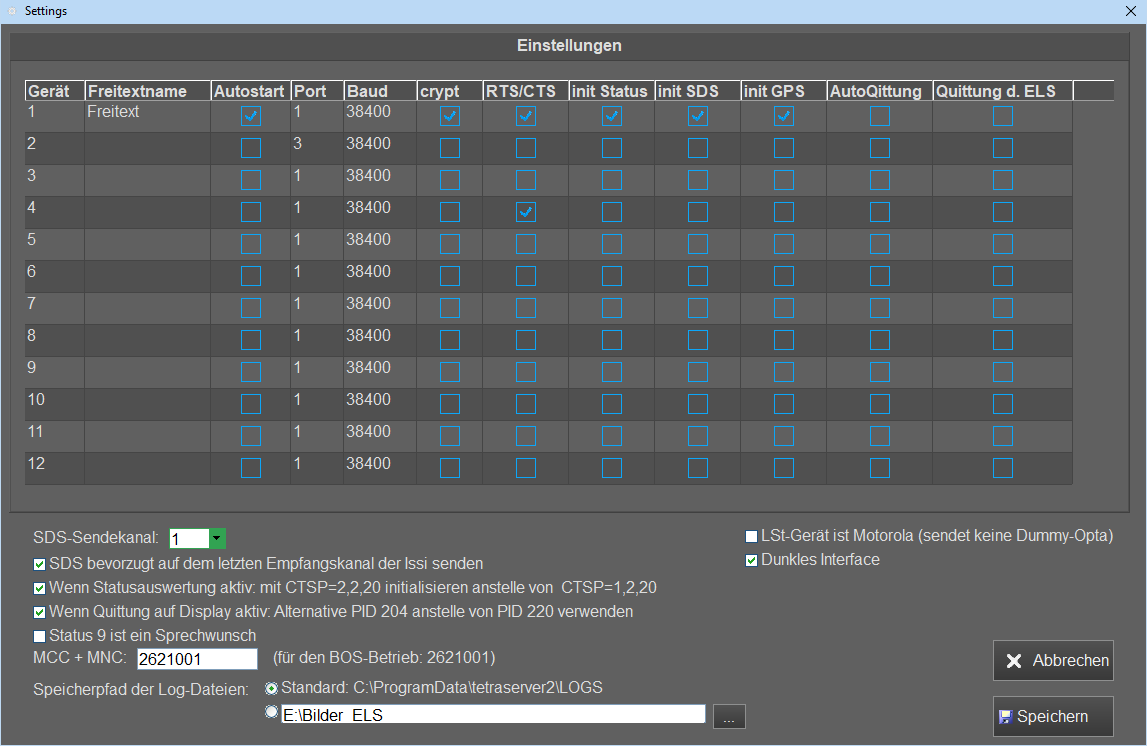This screenshot has height=746, width=1147.
Task: Check init GPS for device 7
Action: 783,309
